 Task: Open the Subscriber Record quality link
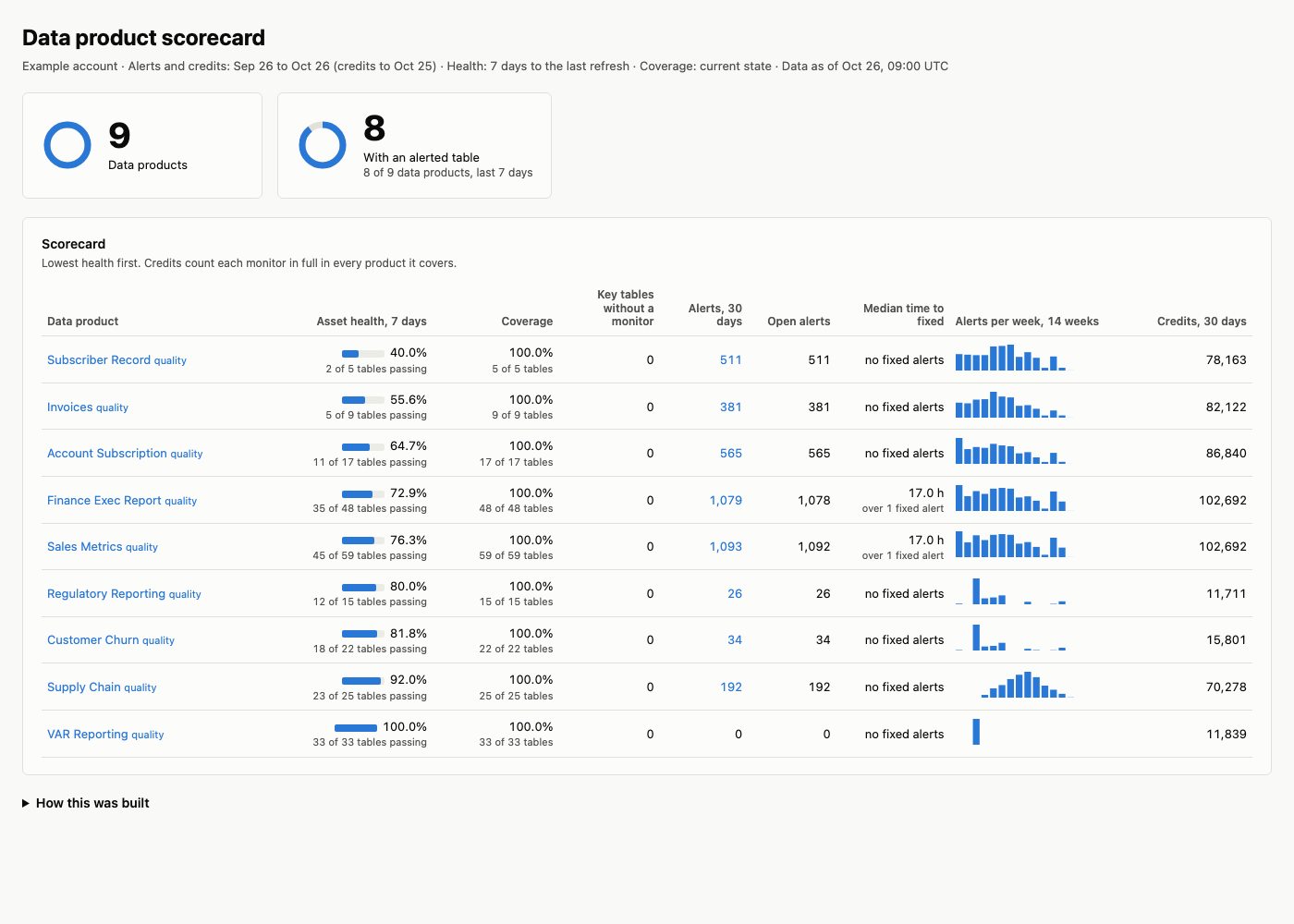coord(116,360)
